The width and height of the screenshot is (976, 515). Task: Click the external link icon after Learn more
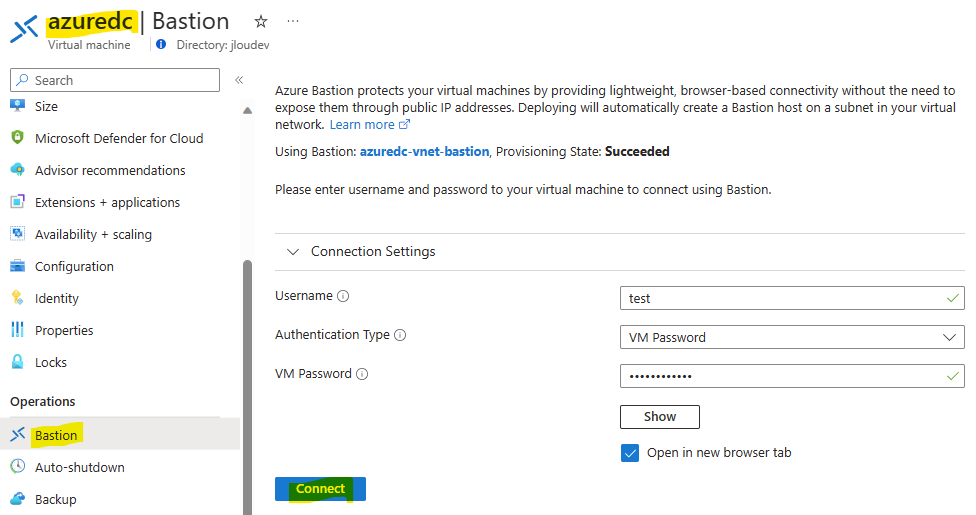pos(405,125)
